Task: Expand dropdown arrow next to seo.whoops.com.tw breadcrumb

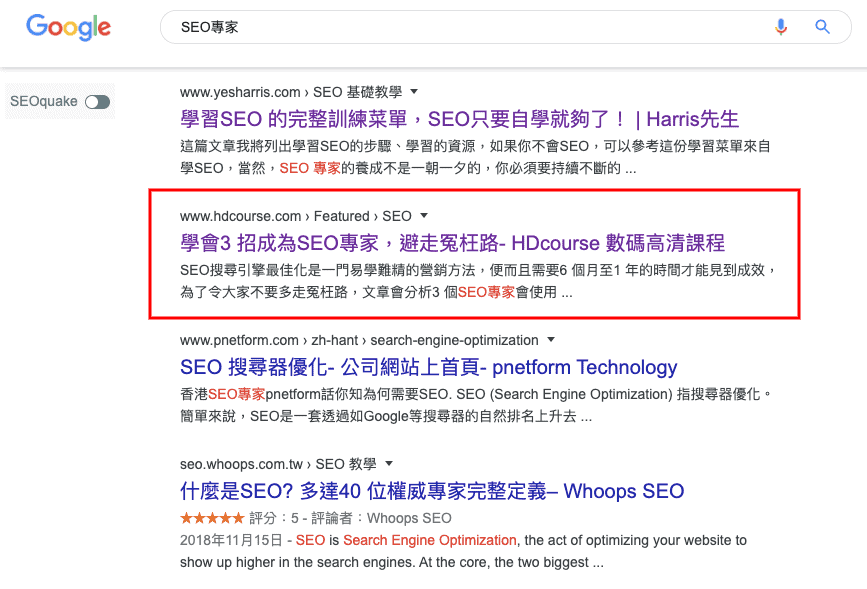Action: (x=389, y=463)
